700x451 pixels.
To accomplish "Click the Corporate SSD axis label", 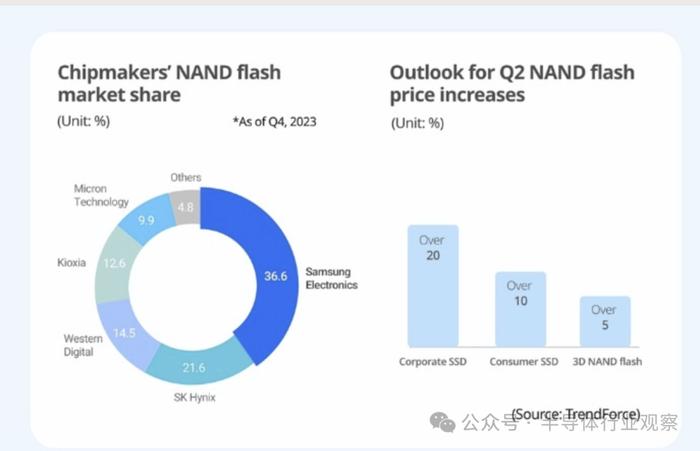I will (x=433, y=362).
